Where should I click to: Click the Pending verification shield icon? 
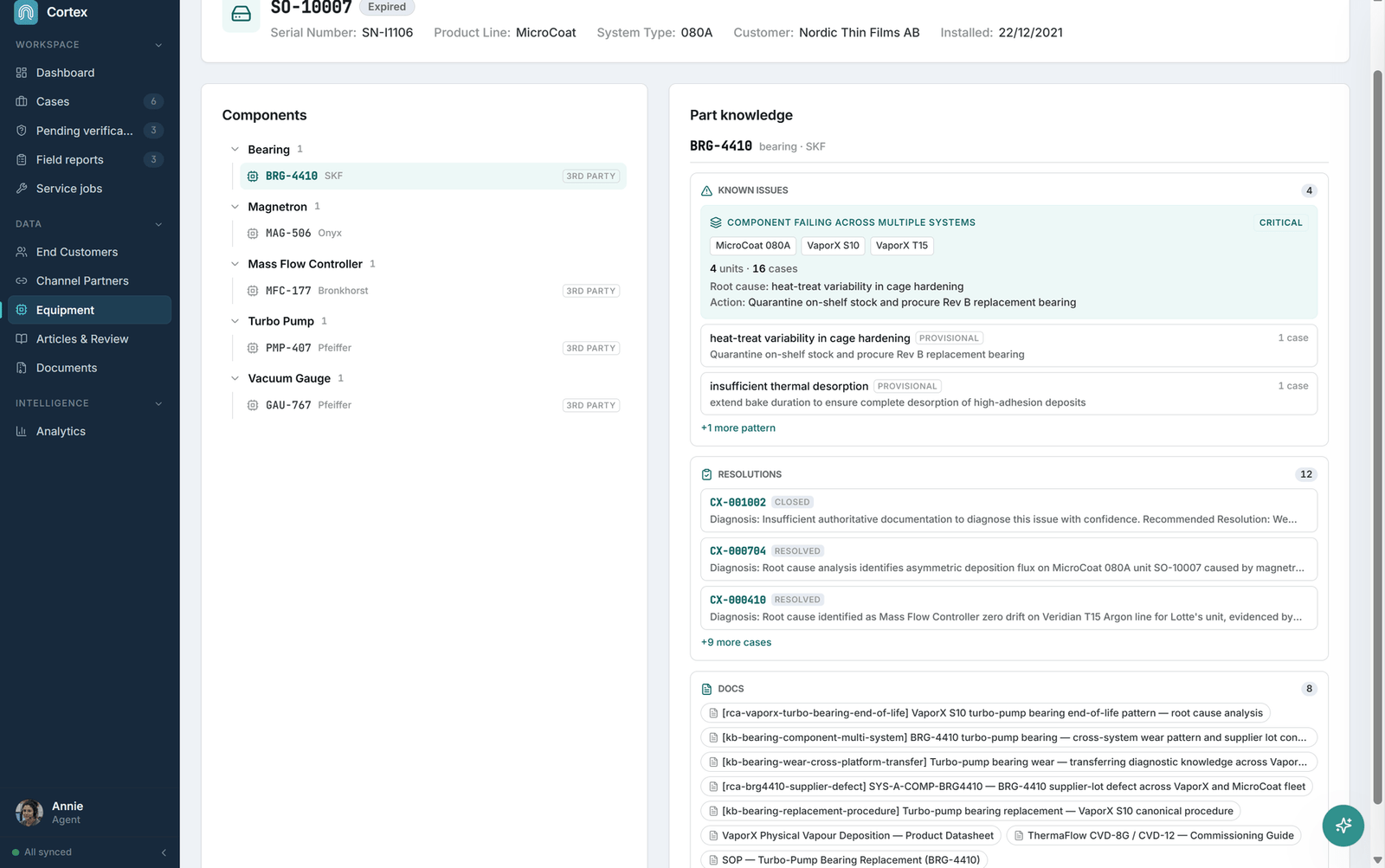(22, 131)
